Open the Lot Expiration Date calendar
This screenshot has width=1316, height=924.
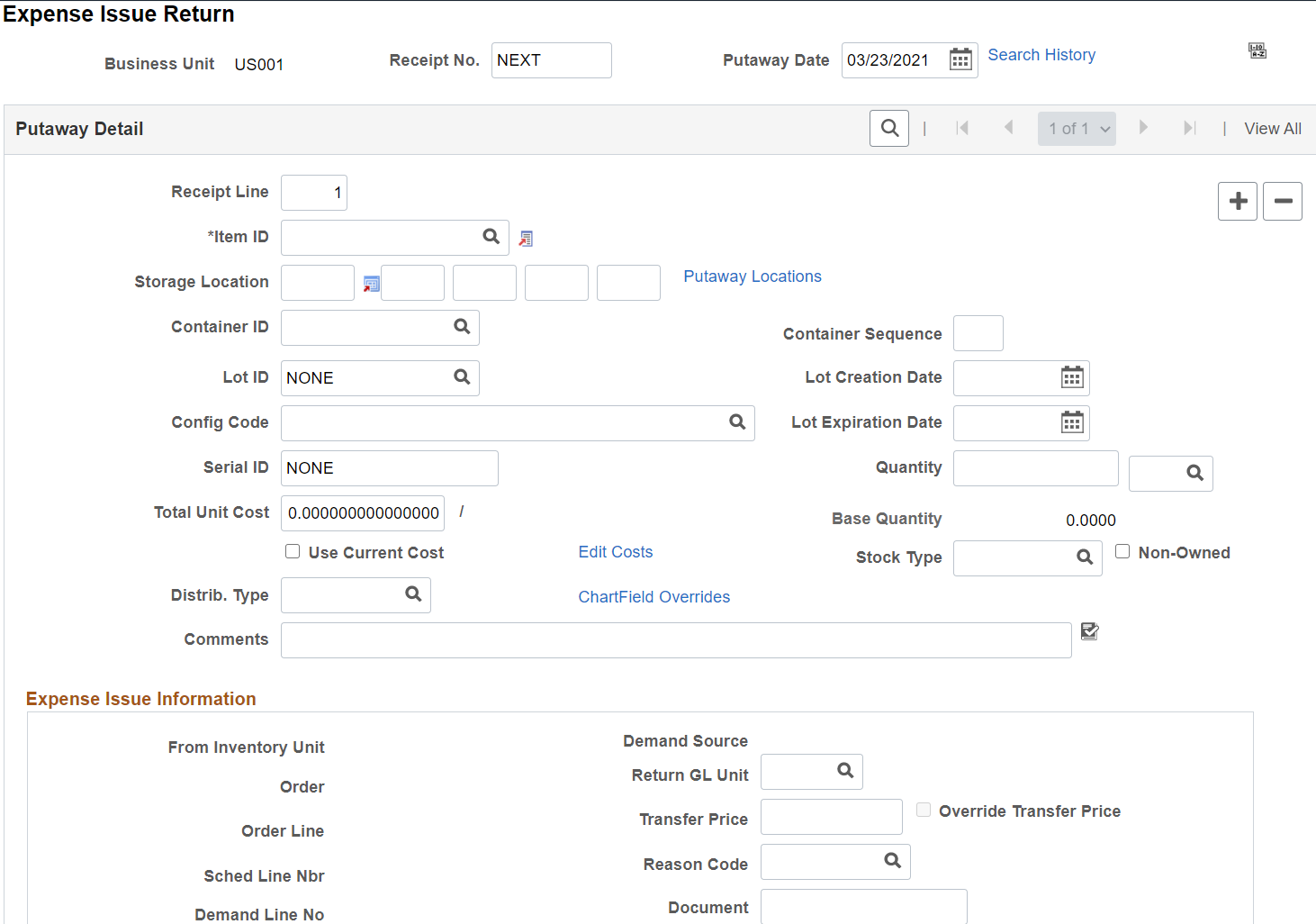(1071, 422)
